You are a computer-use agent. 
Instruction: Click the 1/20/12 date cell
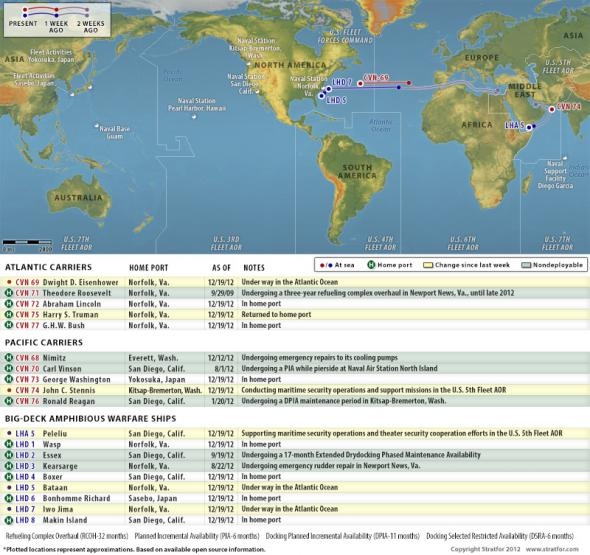(x=222, y=401)
